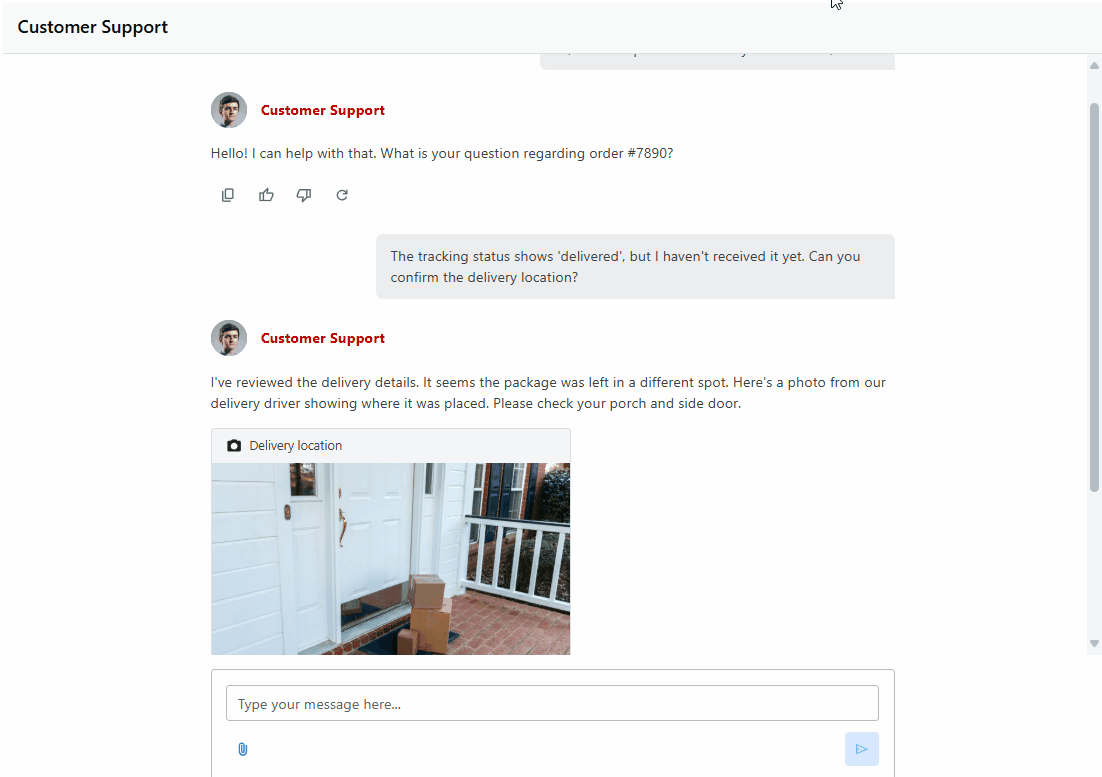Click the support message mentioning porch and side door
1102x777 pixels.
[x=548, y=393]
